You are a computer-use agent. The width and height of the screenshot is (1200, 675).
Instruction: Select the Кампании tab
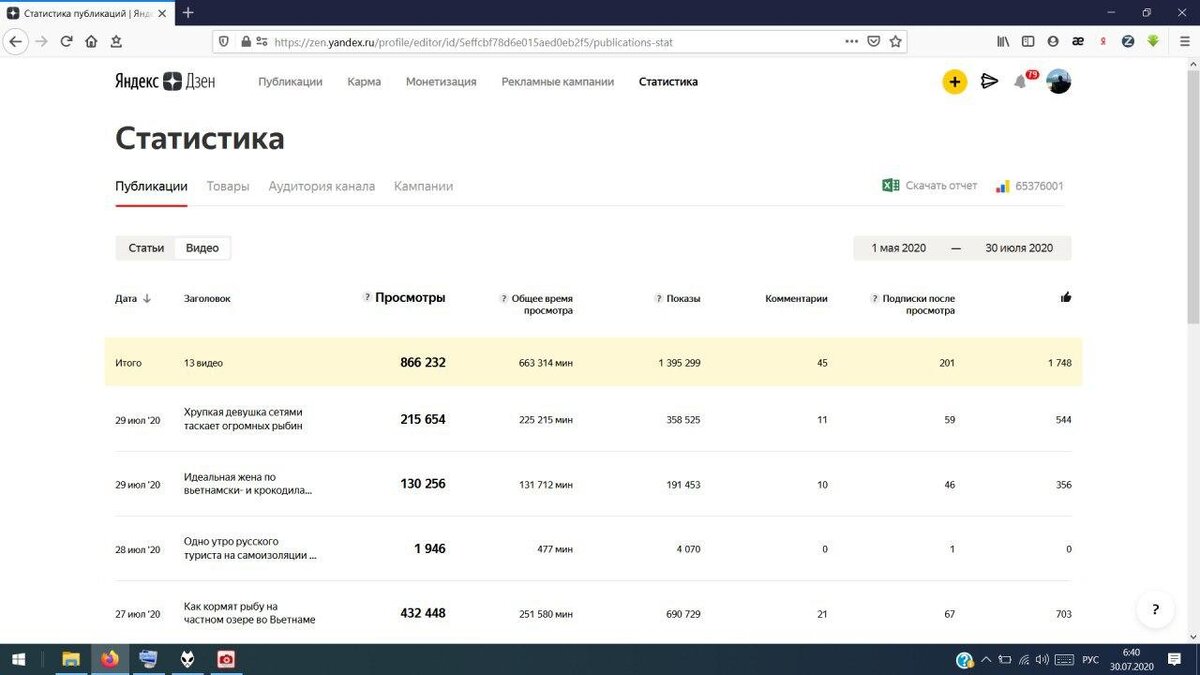tap(423, 186)
